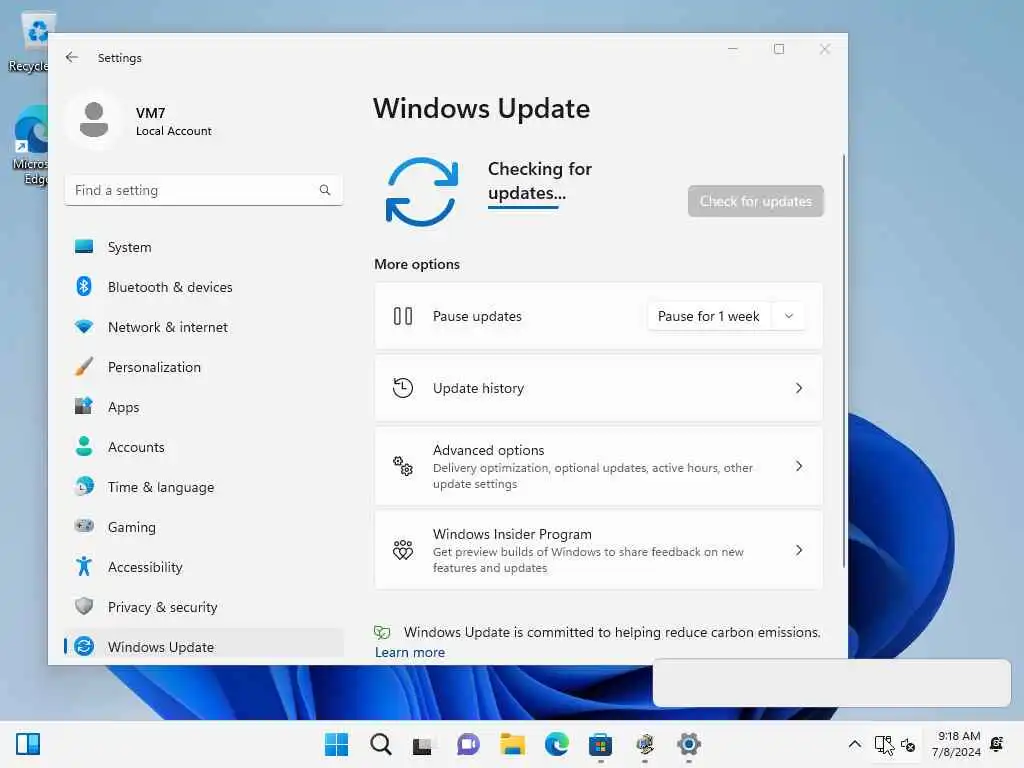This screenshot has width=1024, height=768.
Task: Click the network status tray icon
Action: 884,744
